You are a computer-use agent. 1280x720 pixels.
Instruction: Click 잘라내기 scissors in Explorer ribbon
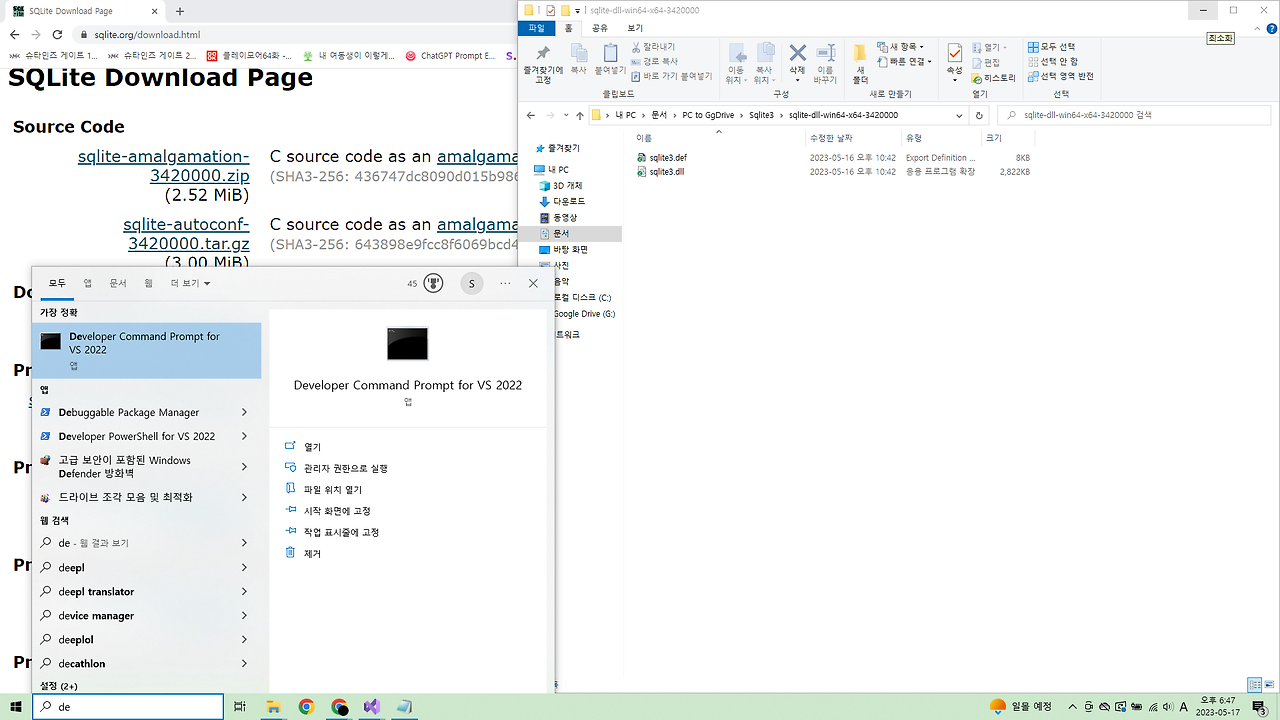654,47
